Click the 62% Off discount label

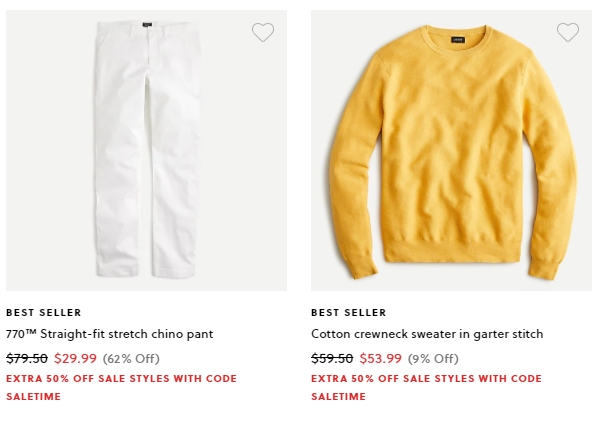tap(131, 359)
